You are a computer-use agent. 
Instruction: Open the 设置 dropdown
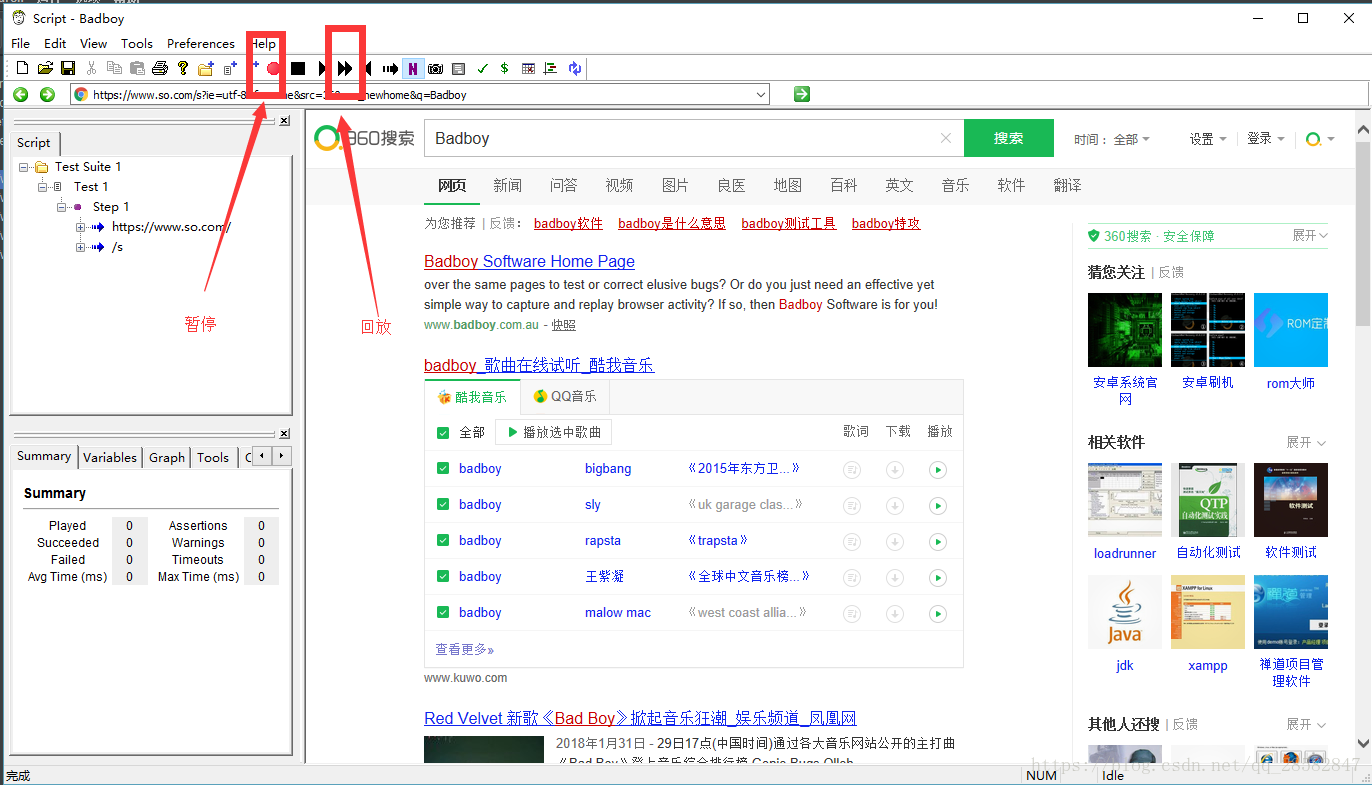pos(1207,139)
